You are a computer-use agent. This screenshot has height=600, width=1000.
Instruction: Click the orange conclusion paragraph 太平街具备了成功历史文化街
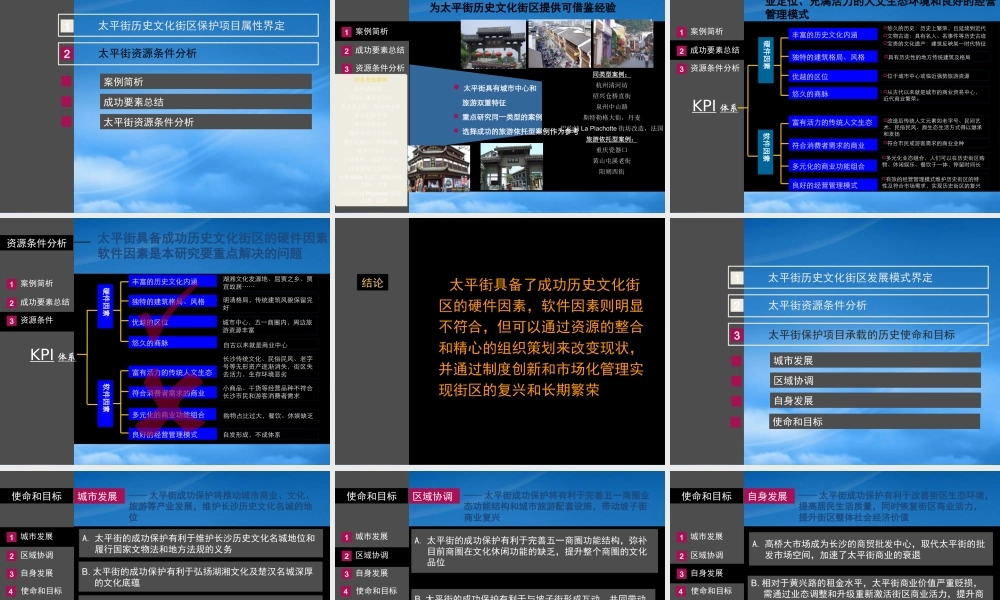point(541,337)
